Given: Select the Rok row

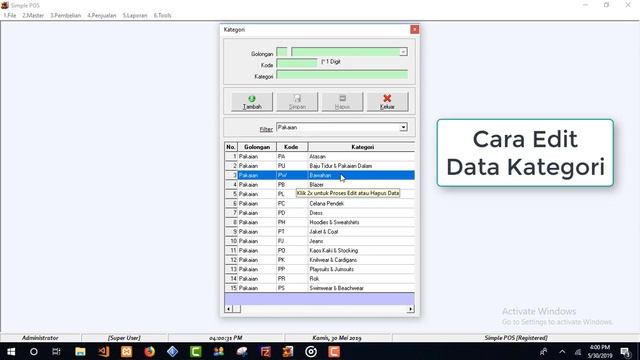Looking at the screenshot, I should coord(320,278).
